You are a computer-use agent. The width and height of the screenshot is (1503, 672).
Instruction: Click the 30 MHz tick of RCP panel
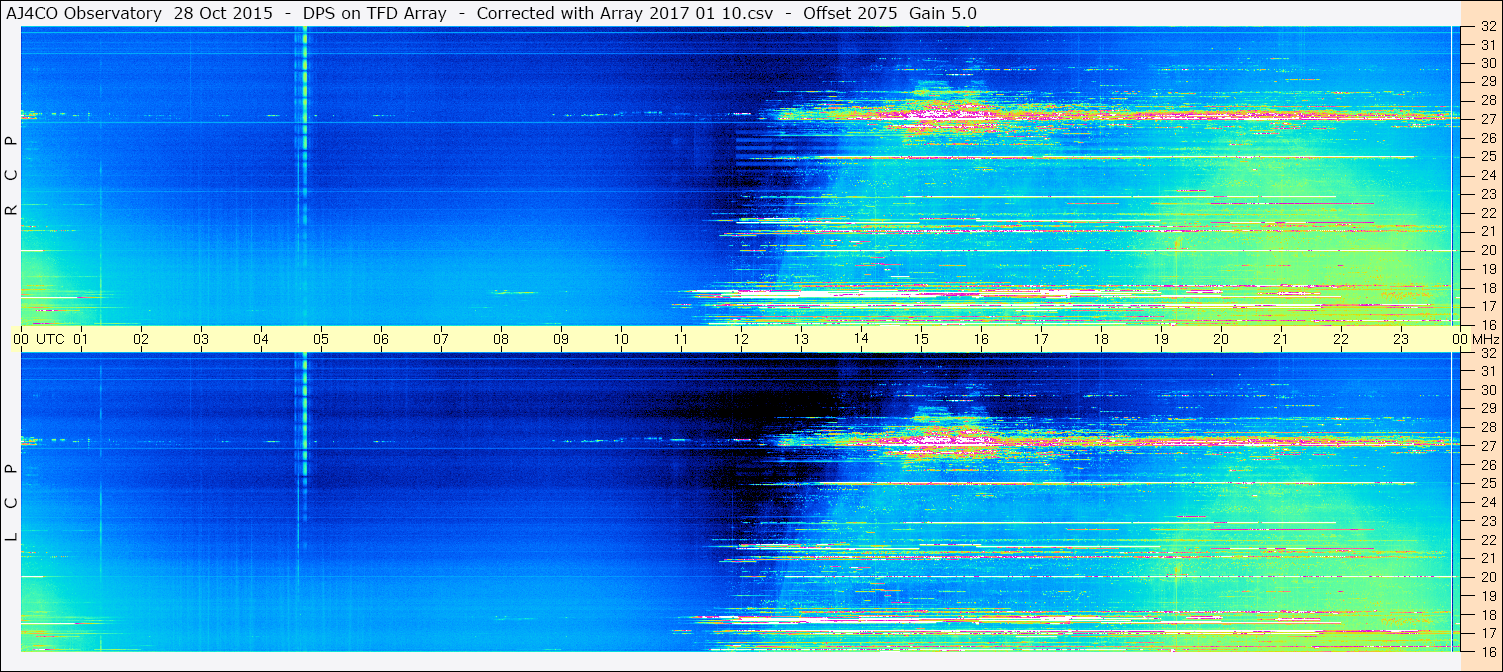click(1487, 63)
